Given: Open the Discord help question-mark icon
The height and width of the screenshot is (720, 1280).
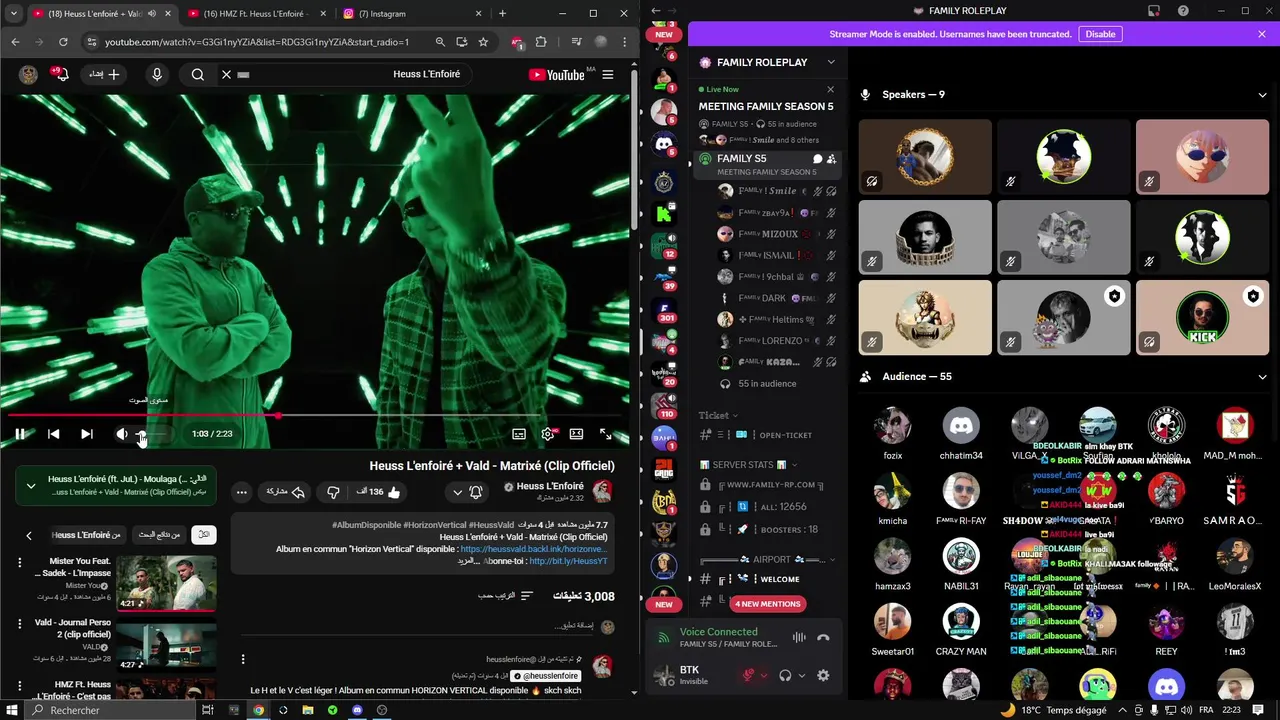Looking at the screenshot, I should pos(1183,11).
